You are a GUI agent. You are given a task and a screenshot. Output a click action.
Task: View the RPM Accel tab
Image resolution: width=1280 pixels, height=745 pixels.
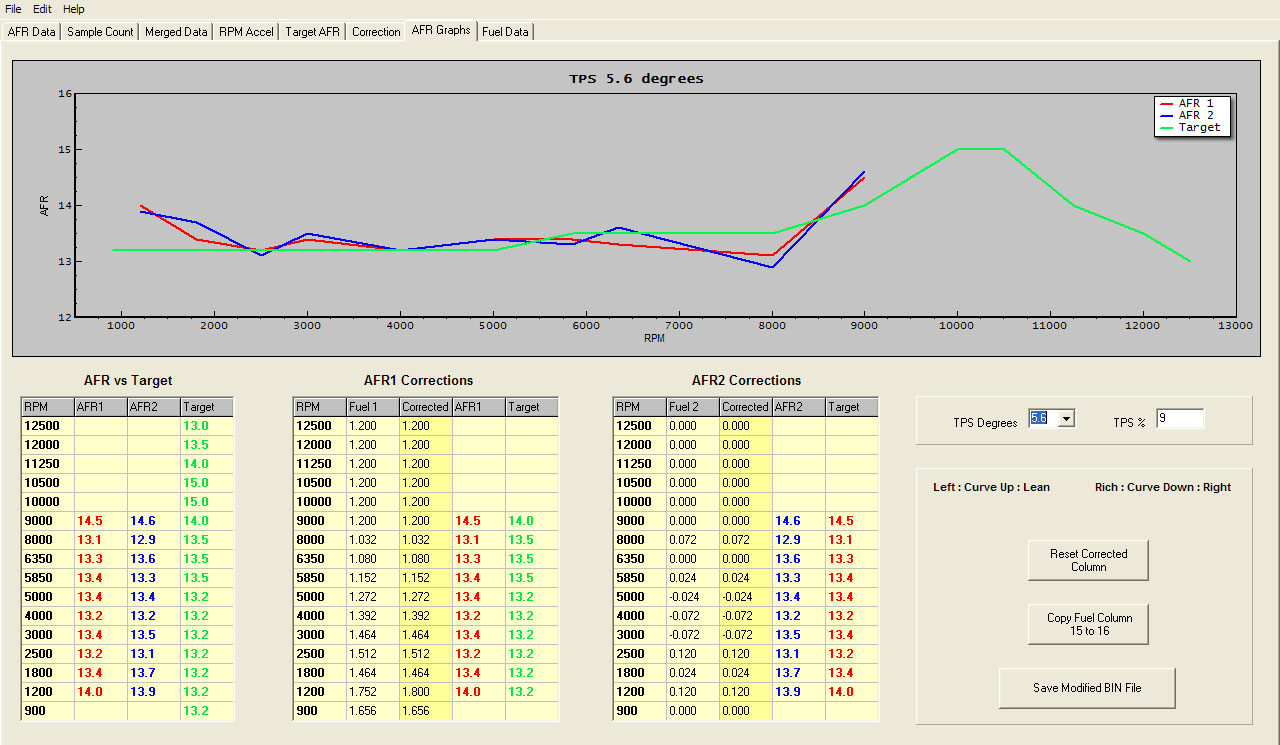tap(246, 31)
